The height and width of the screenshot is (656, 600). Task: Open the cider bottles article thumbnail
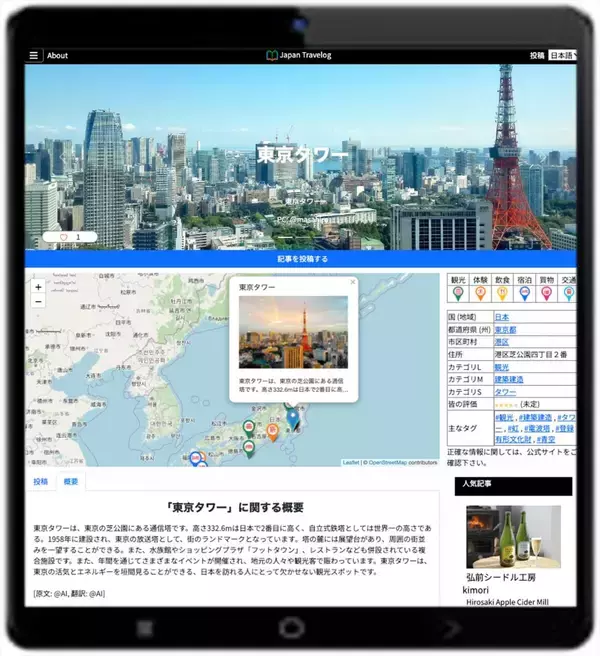[513, 537]
